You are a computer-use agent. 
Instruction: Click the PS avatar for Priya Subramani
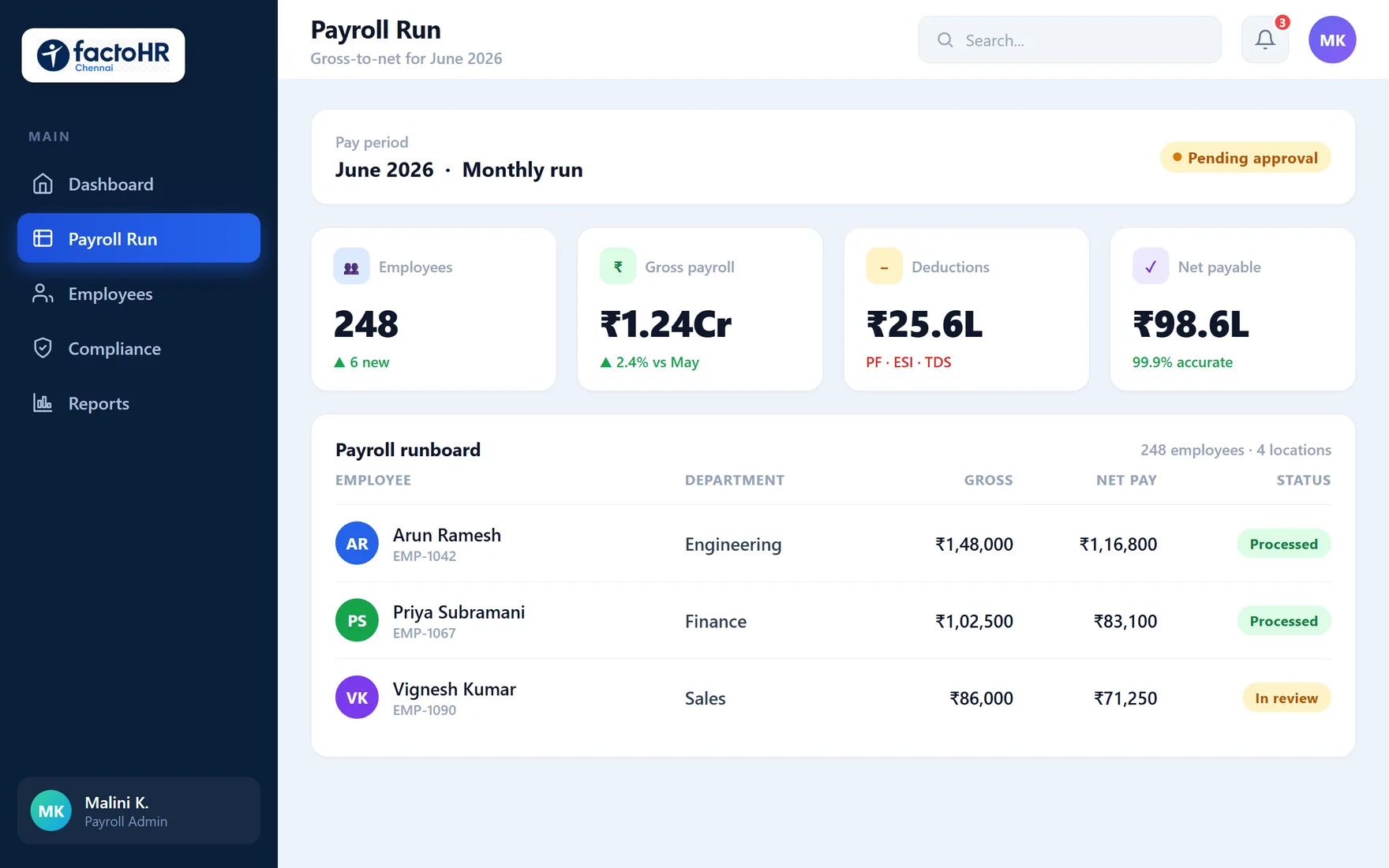point(357,620)
